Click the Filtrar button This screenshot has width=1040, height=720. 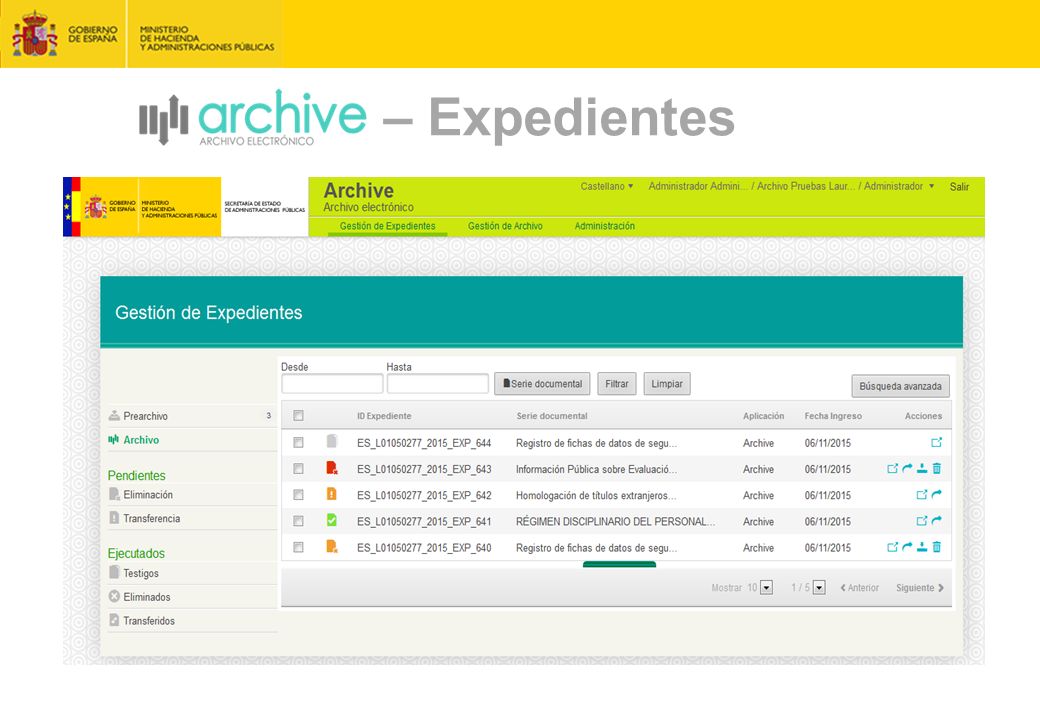(617, 384)
